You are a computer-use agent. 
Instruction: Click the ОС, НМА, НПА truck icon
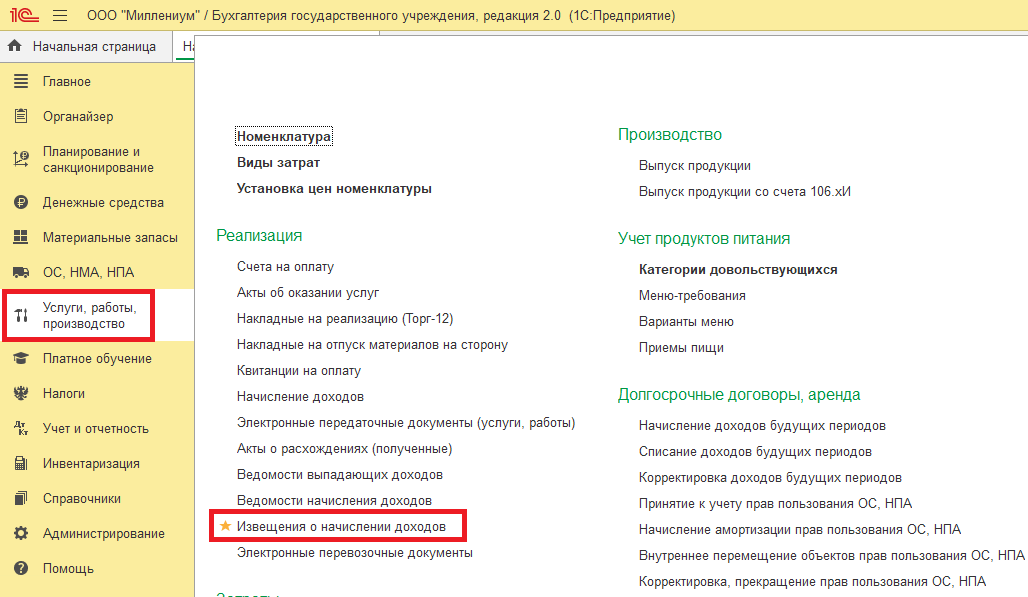(x=21, y=272)
